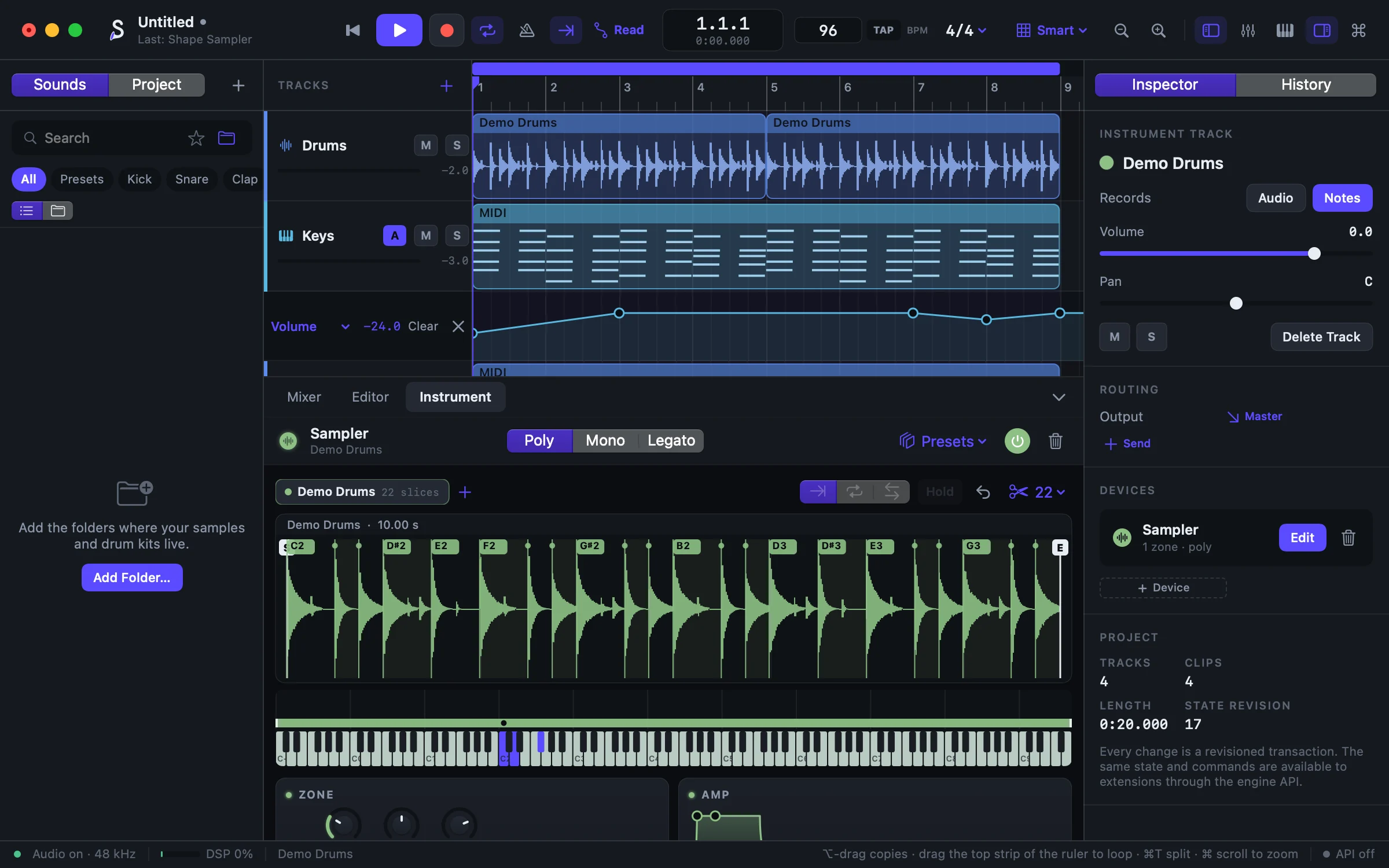Toggle the left sidebar panel icon
This screenshot has width=1389, height=868.
click(1211, 30)
